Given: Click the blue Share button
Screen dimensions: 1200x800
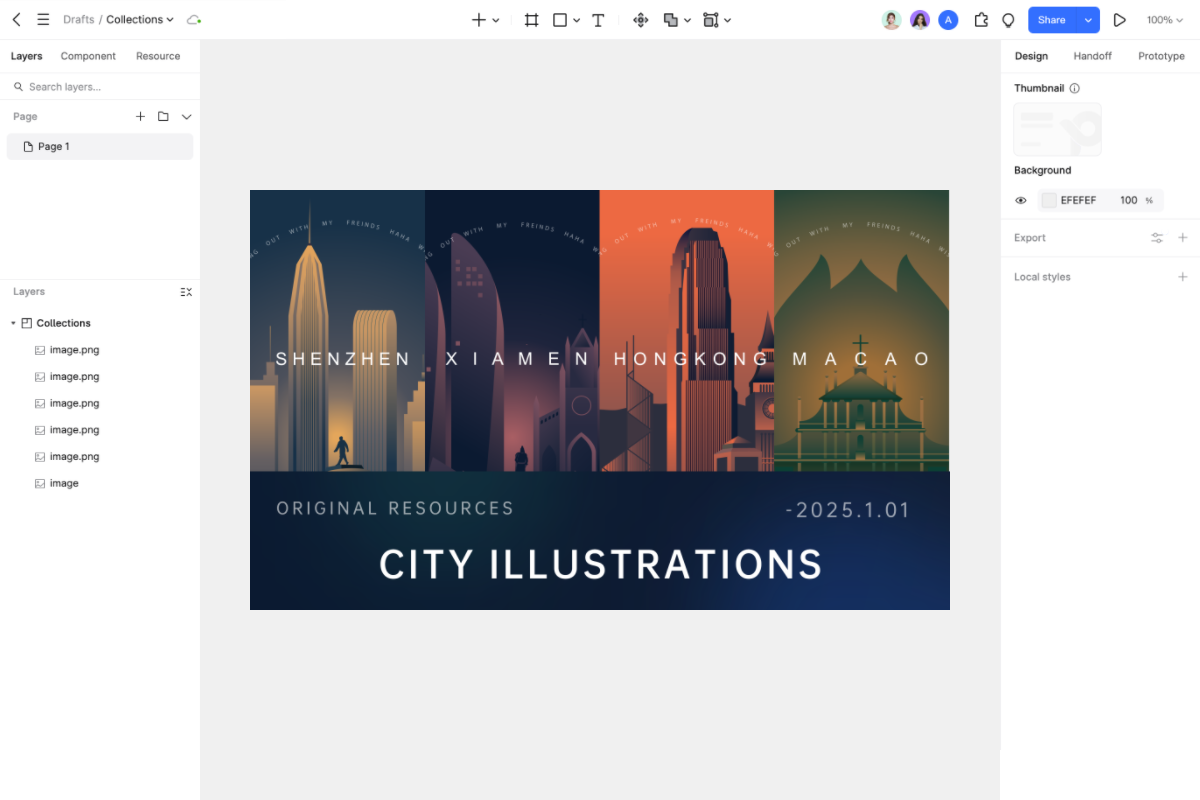Looking at the screenshot, I should [1052, 20].
